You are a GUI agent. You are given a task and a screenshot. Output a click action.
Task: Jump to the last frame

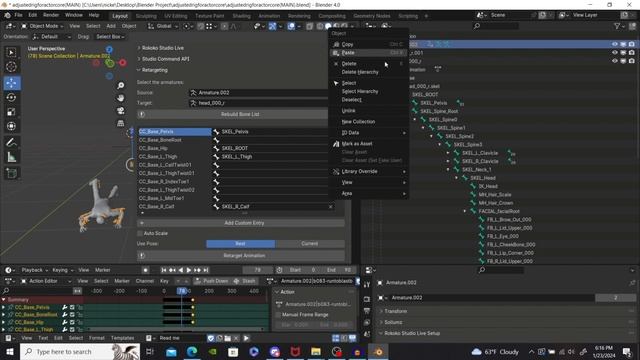(206, 270)
